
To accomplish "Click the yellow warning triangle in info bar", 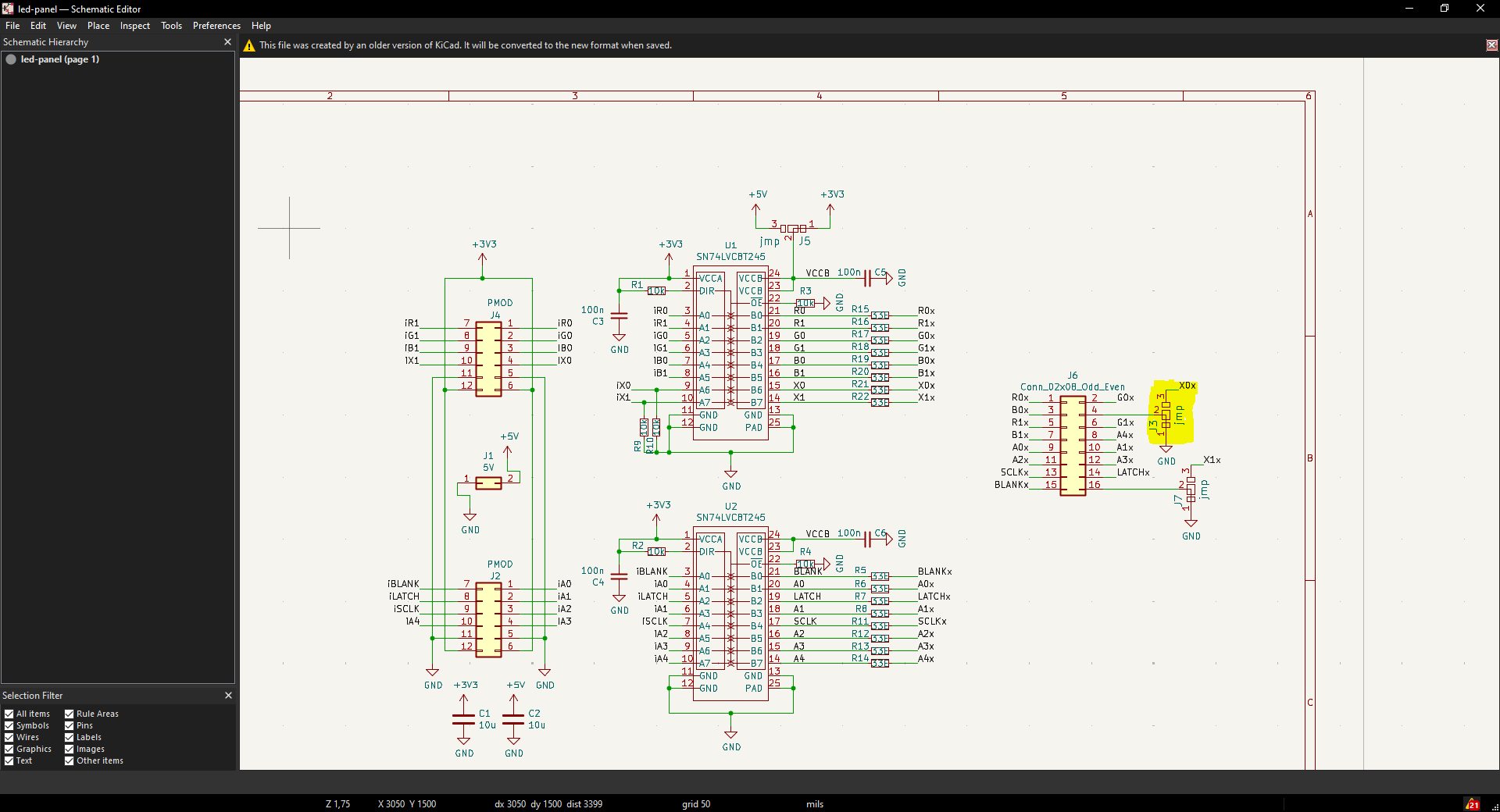I will (x=249, y=46).
